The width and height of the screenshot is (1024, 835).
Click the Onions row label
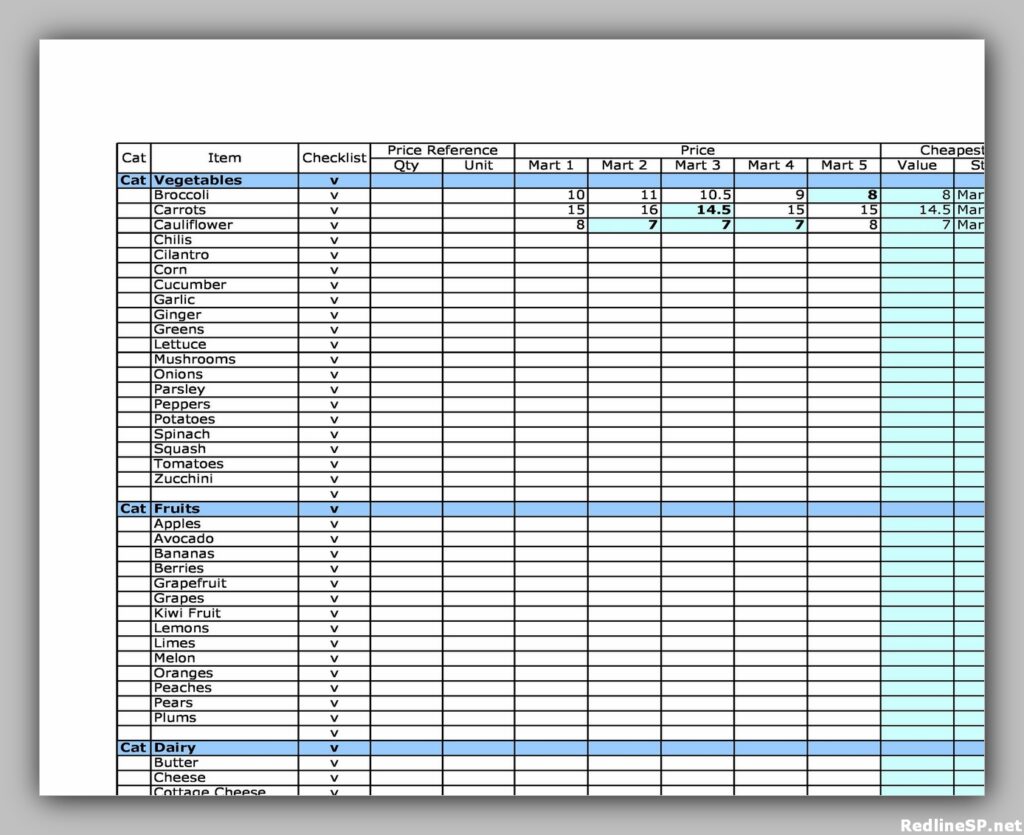(x=178, y=374)
